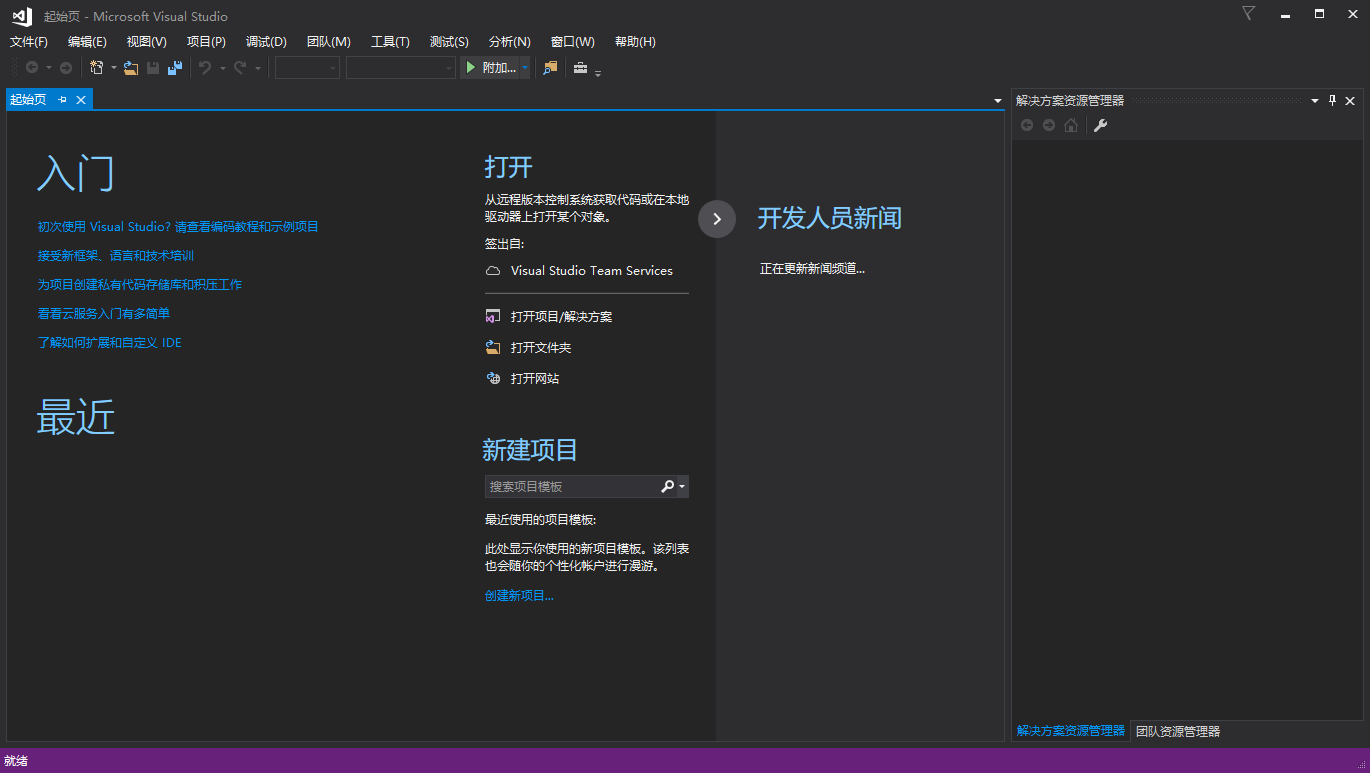Click the 附加... start button
Image resolution: width=1370 pixels, height=773 pixels.
pos(491,67)
